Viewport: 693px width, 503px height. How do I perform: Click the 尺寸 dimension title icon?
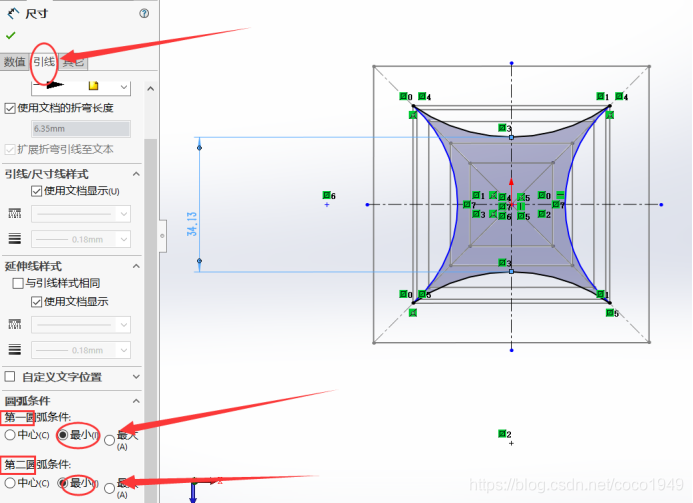coord(13,13)
